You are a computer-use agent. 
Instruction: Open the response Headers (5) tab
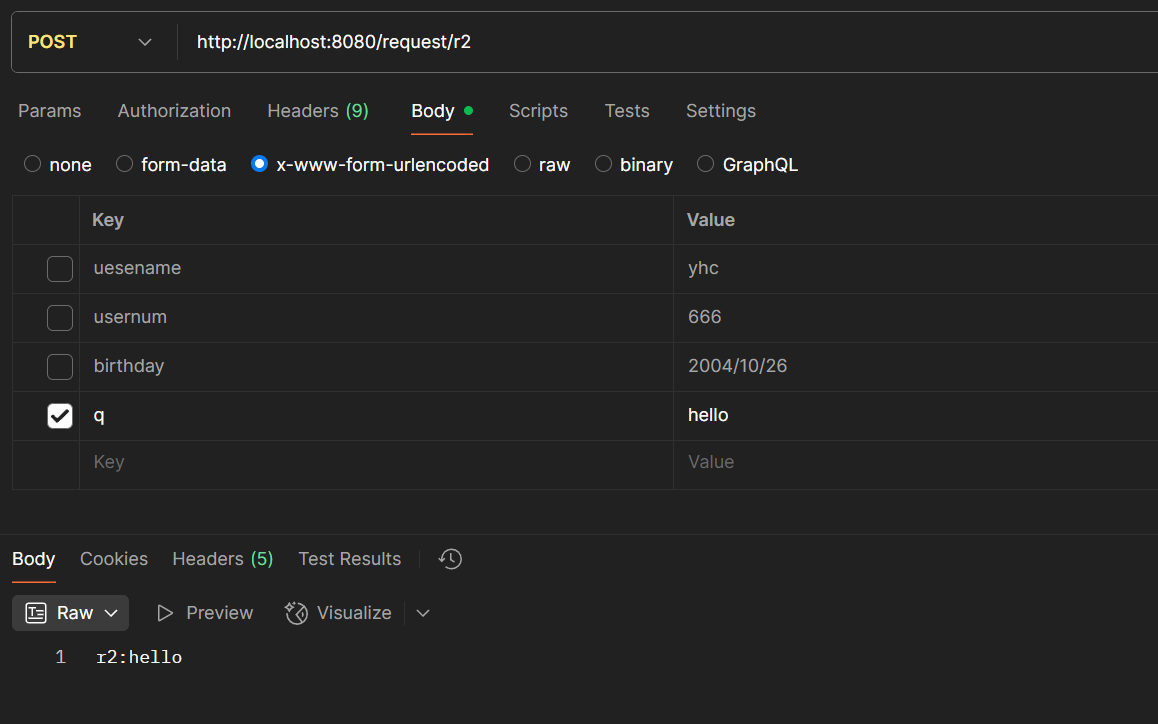(222, 559)
